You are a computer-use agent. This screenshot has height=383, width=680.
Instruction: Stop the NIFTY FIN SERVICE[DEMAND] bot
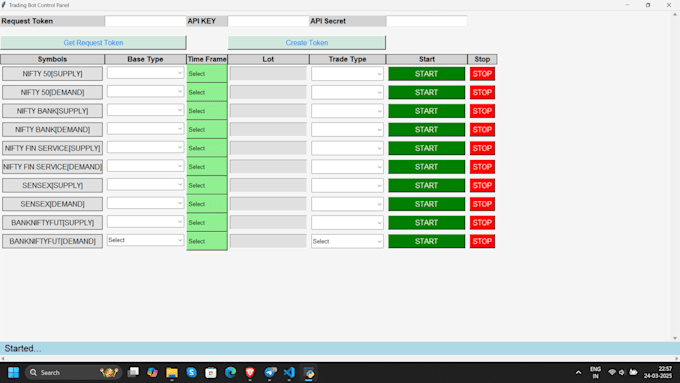(482, 167)
